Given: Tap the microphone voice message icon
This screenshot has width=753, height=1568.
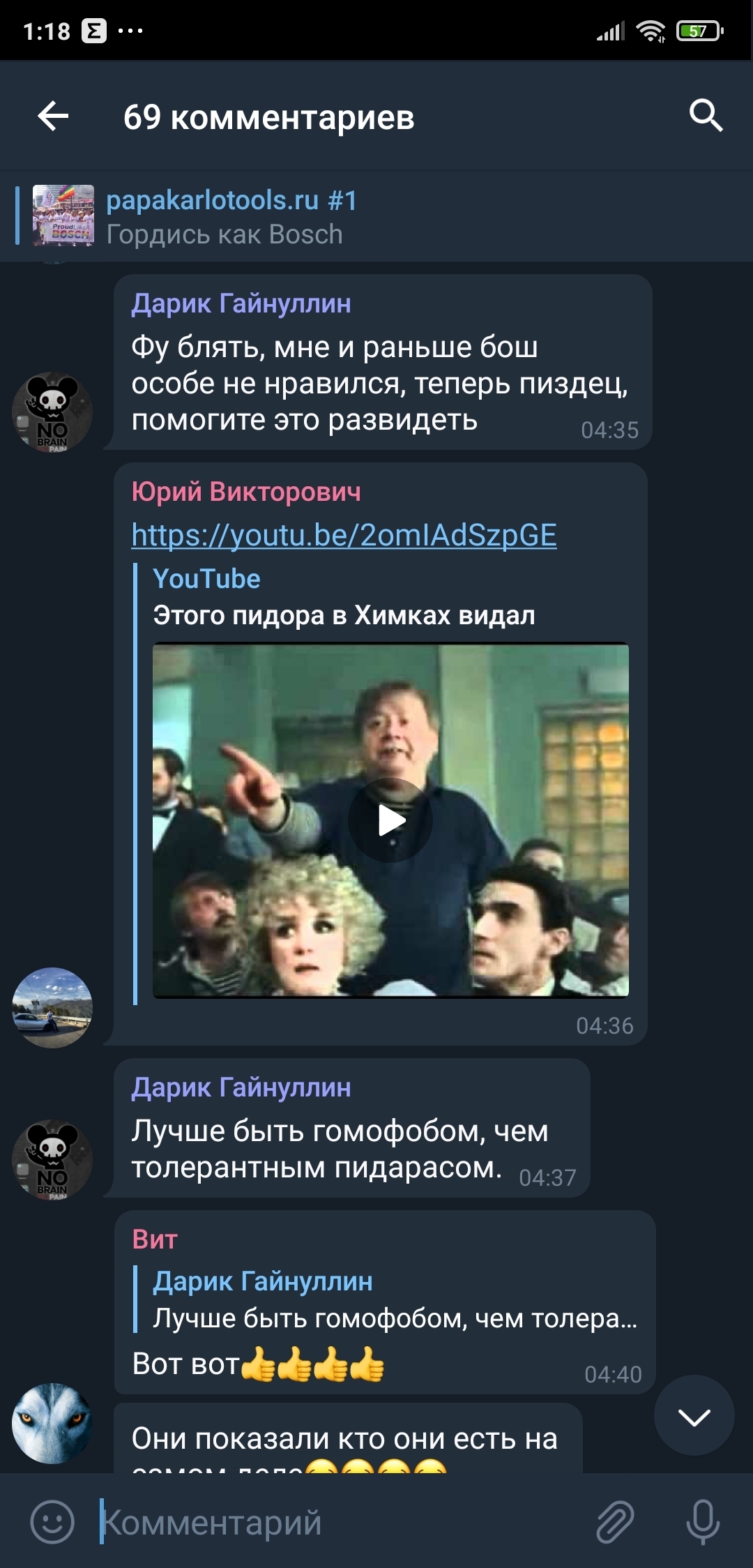Looking at the screenshot, I should (703, 1521).
